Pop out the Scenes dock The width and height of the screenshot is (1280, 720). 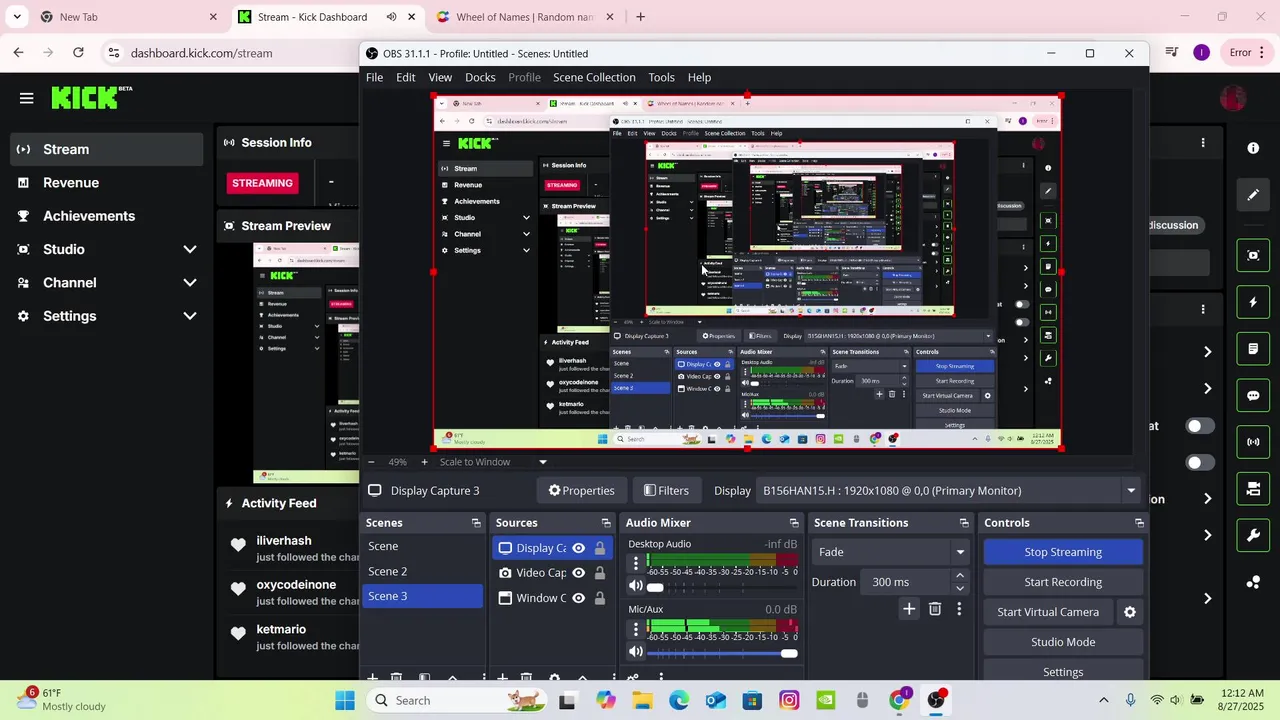coord(476,523)
